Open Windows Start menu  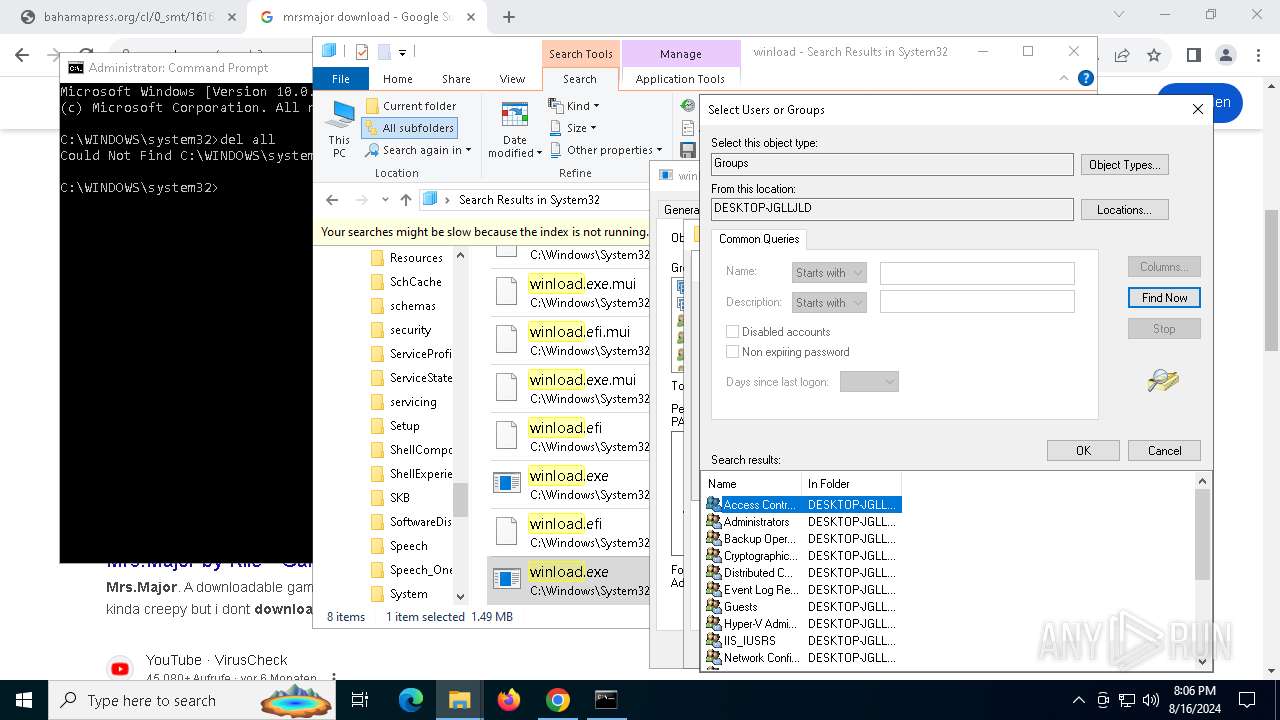tap(24, 700)
